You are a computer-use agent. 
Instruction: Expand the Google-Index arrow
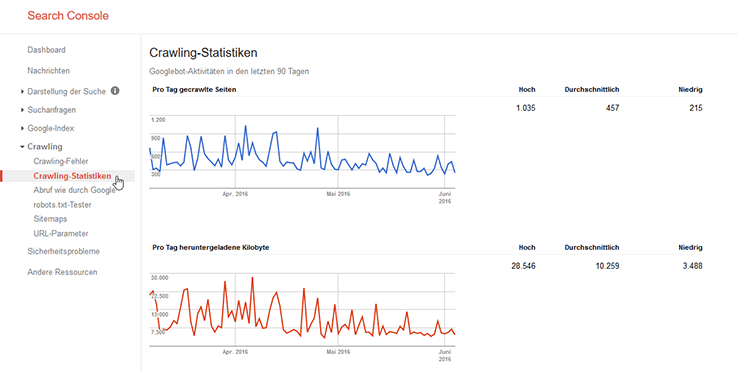[x=22, y=129]
